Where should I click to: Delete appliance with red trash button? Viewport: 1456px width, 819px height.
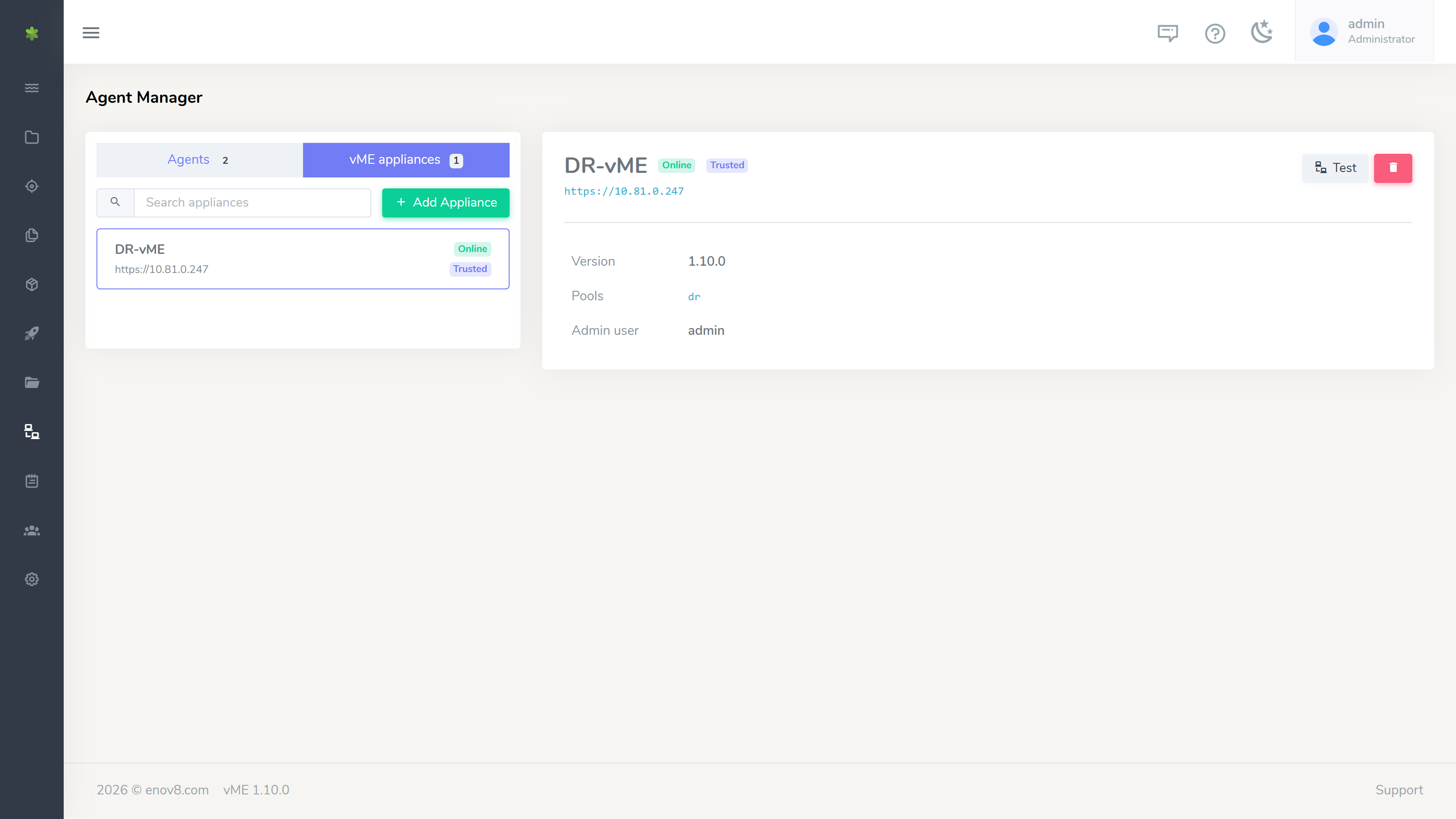pos(1393,168)
